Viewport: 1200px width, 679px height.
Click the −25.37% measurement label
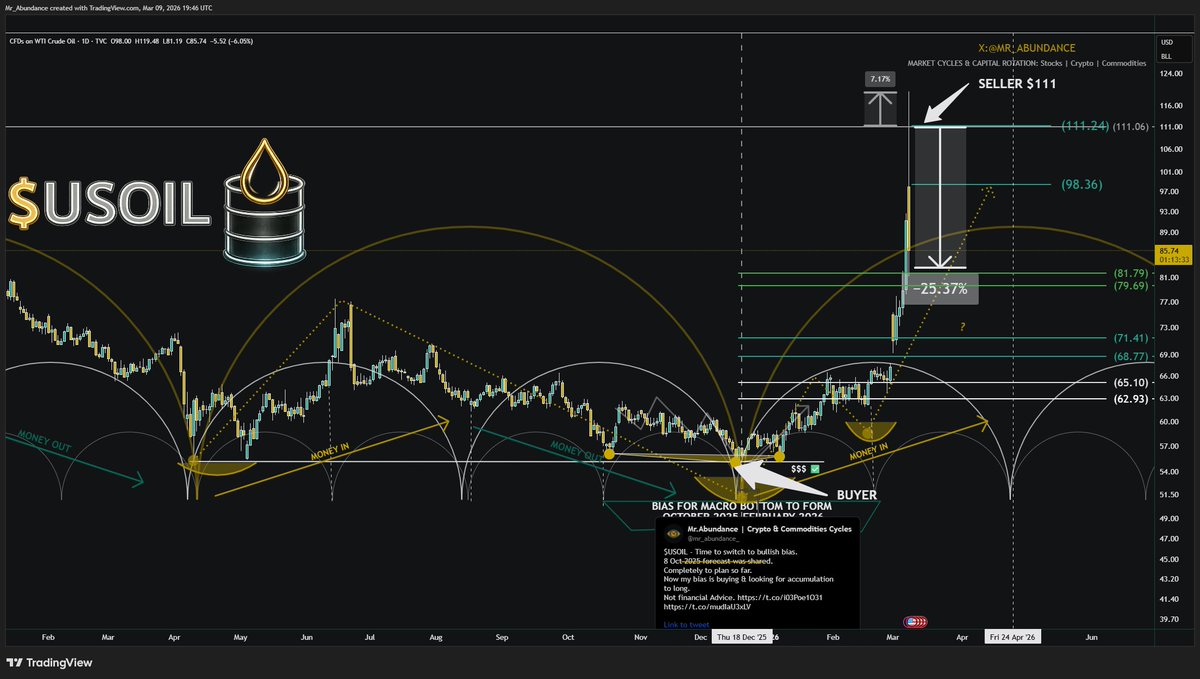click(938, 288)
